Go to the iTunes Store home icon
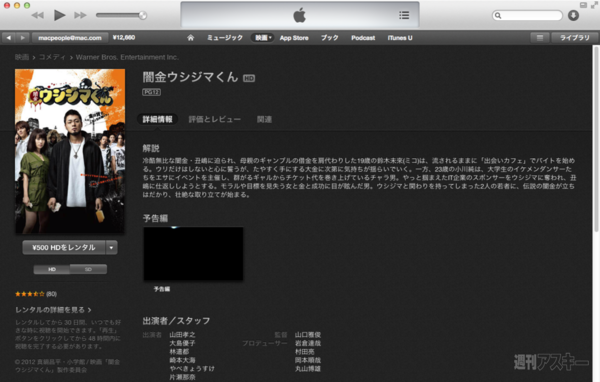The image size is (600, 382). [x=191, y=38]
